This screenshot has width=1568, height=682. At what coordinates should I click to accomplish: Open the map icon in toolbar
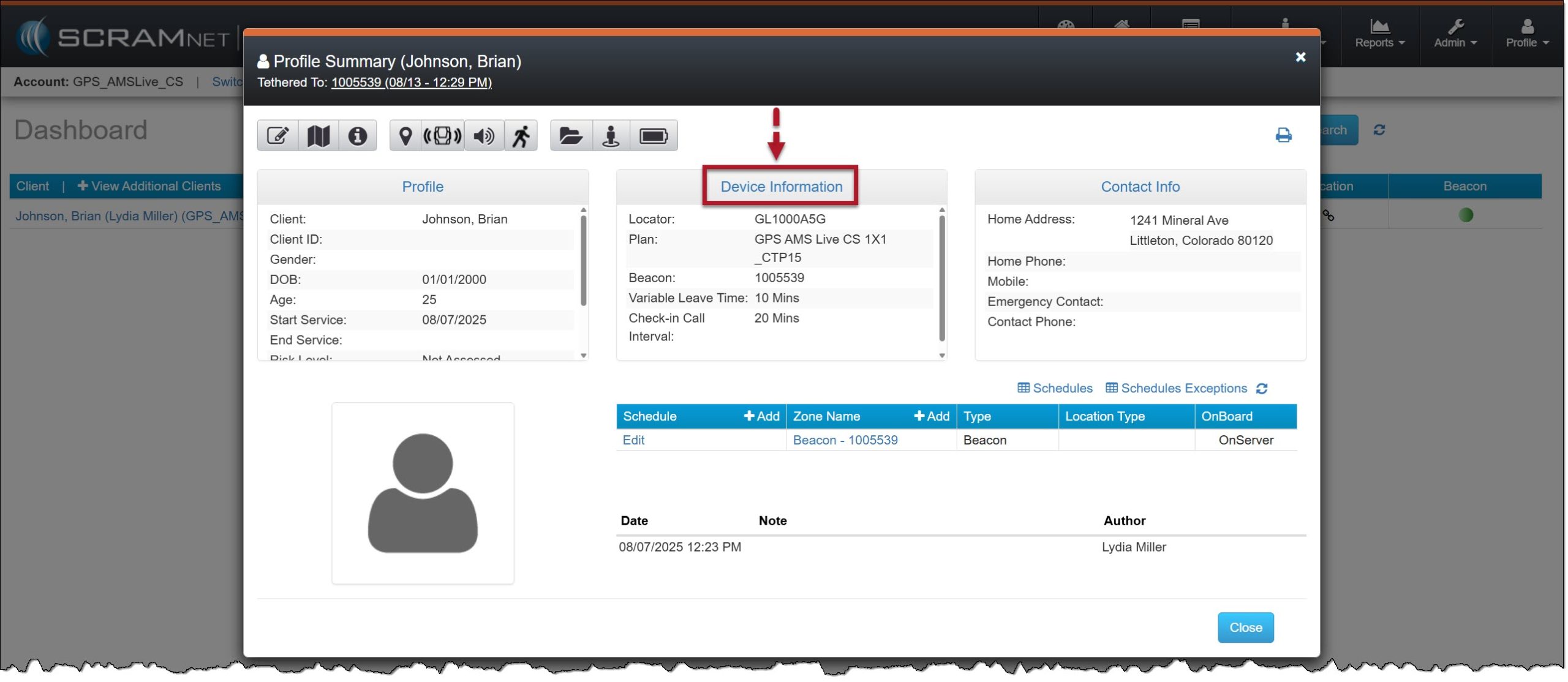[x=318, y=135]
